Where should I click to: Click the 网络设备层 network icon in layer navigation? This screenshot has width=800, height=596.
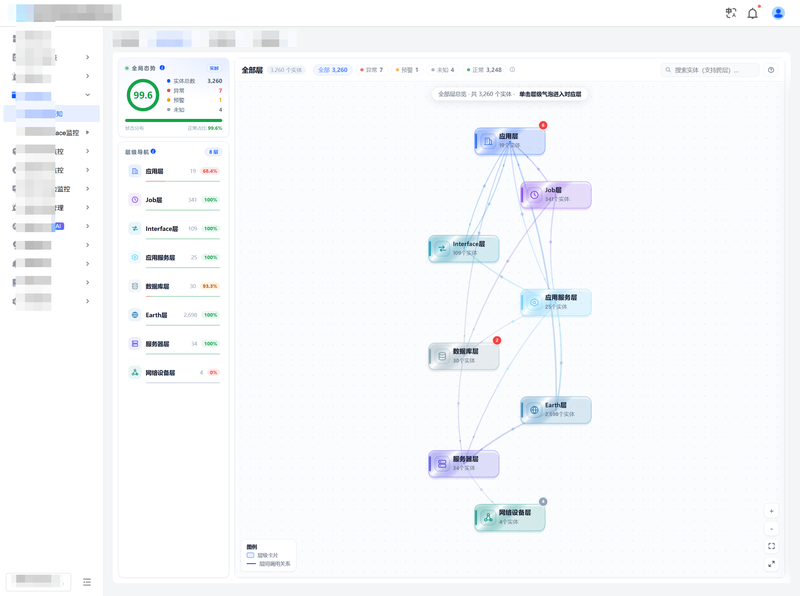[x=135, y=372]
